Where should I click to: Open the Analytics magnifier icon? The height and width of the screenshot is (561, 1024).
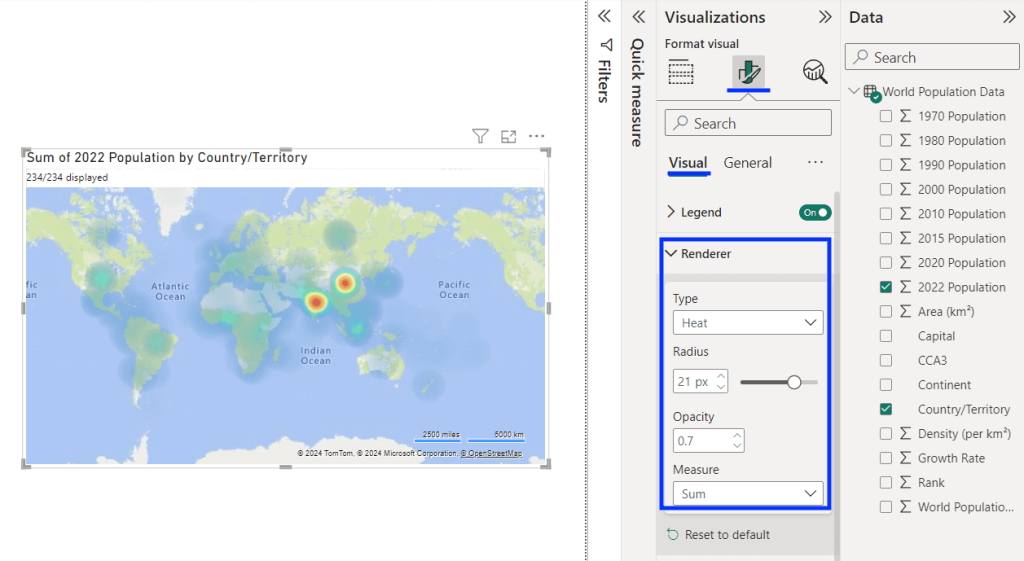pyautogui.click(x=815, y=71)
